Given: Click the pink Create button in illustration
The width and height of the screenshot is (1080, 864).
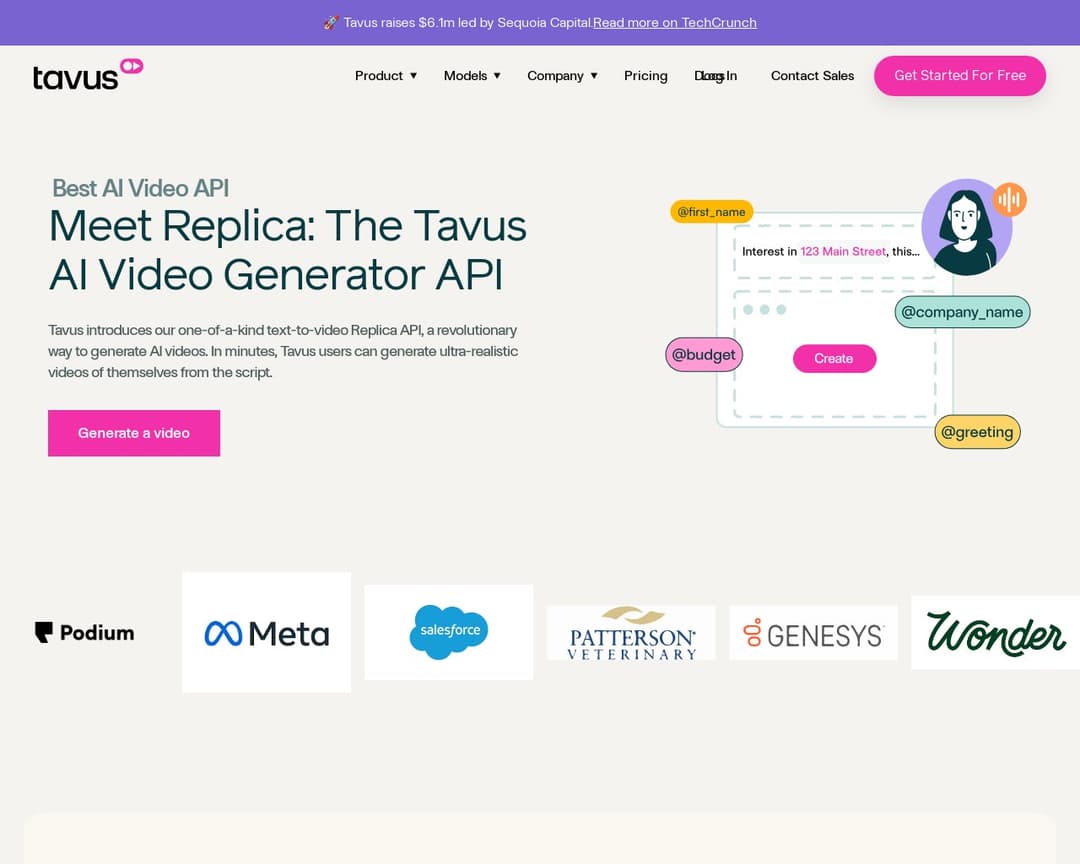Looking at the screenshot, I should [x=834, y=358].
